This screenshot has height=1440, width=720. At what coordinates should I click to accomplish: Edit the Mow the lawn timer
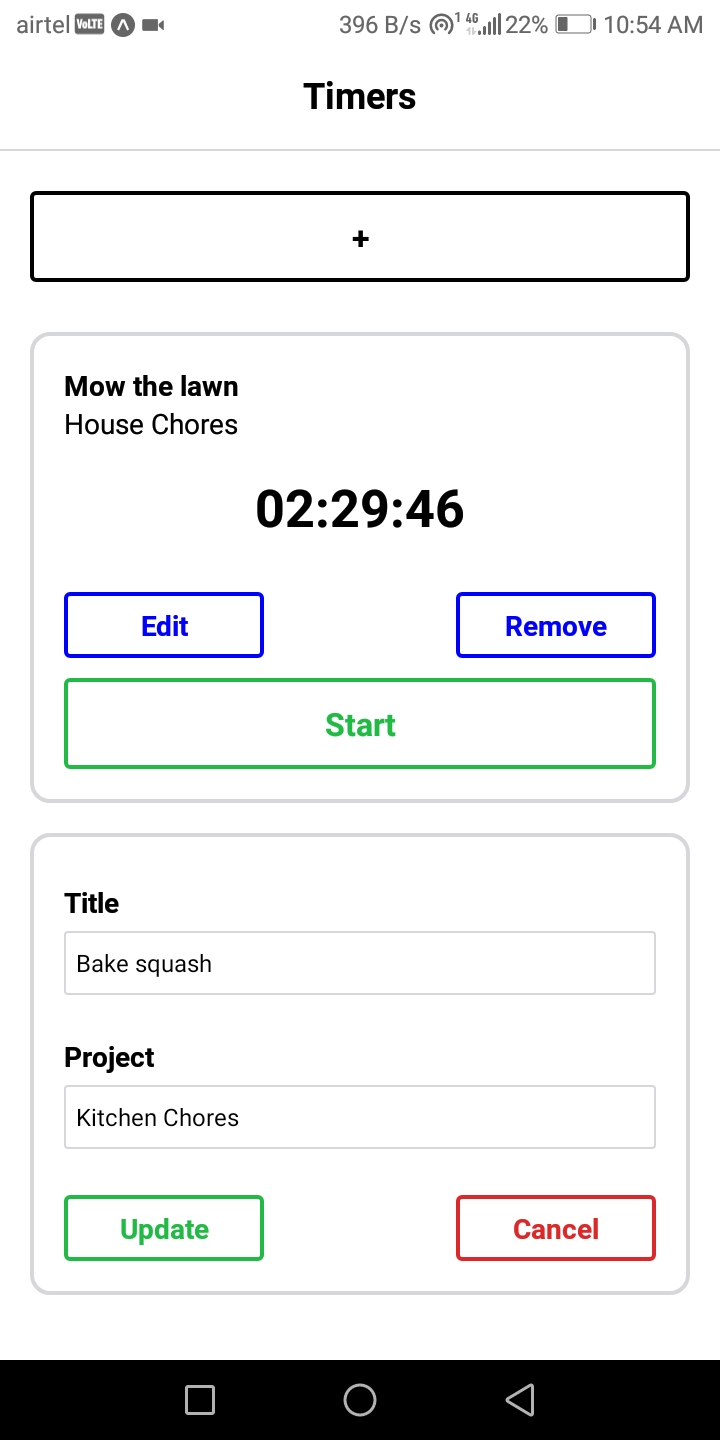click(x=163, y=625)
